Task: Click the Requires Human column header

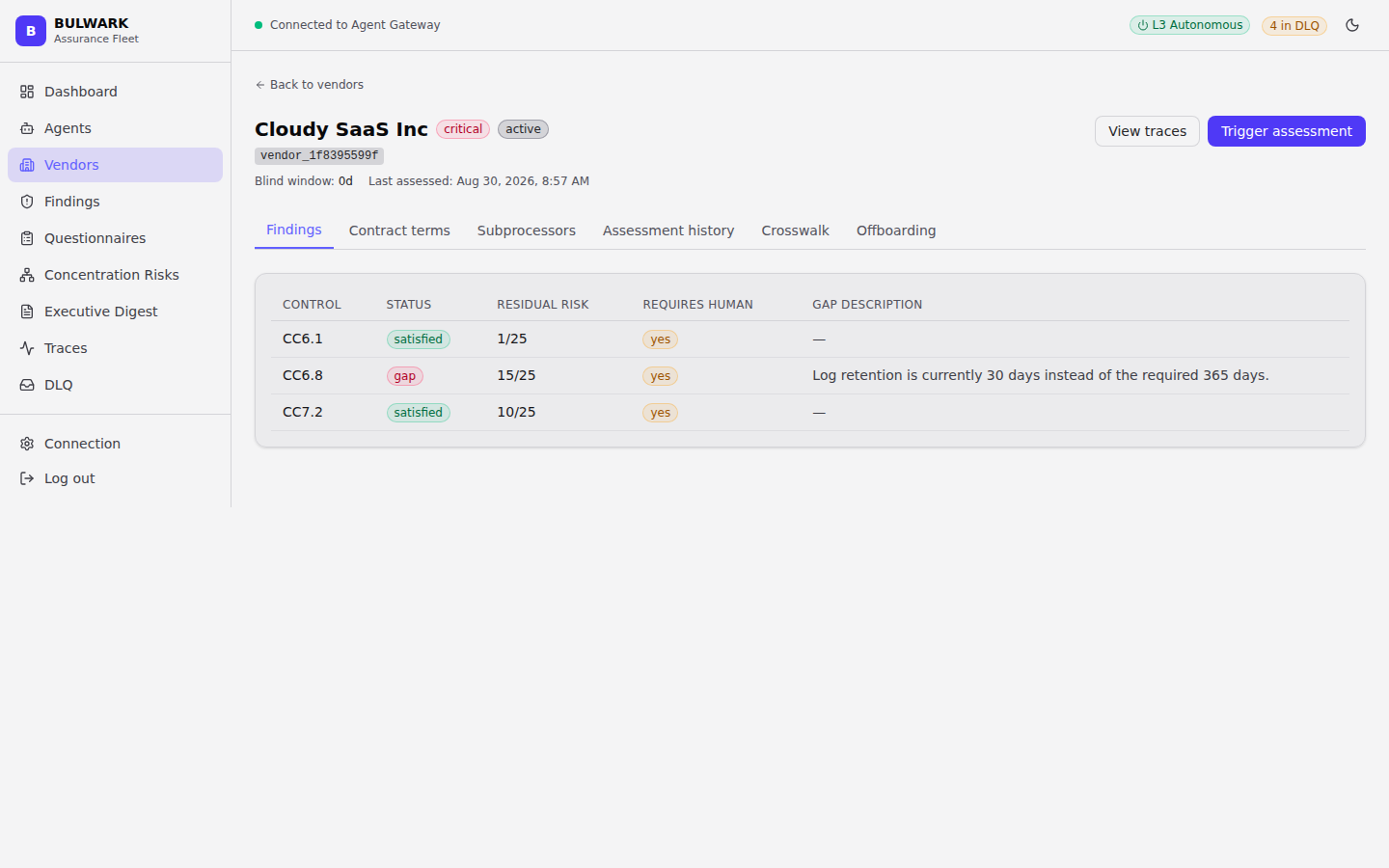Action: coord(698,305)
